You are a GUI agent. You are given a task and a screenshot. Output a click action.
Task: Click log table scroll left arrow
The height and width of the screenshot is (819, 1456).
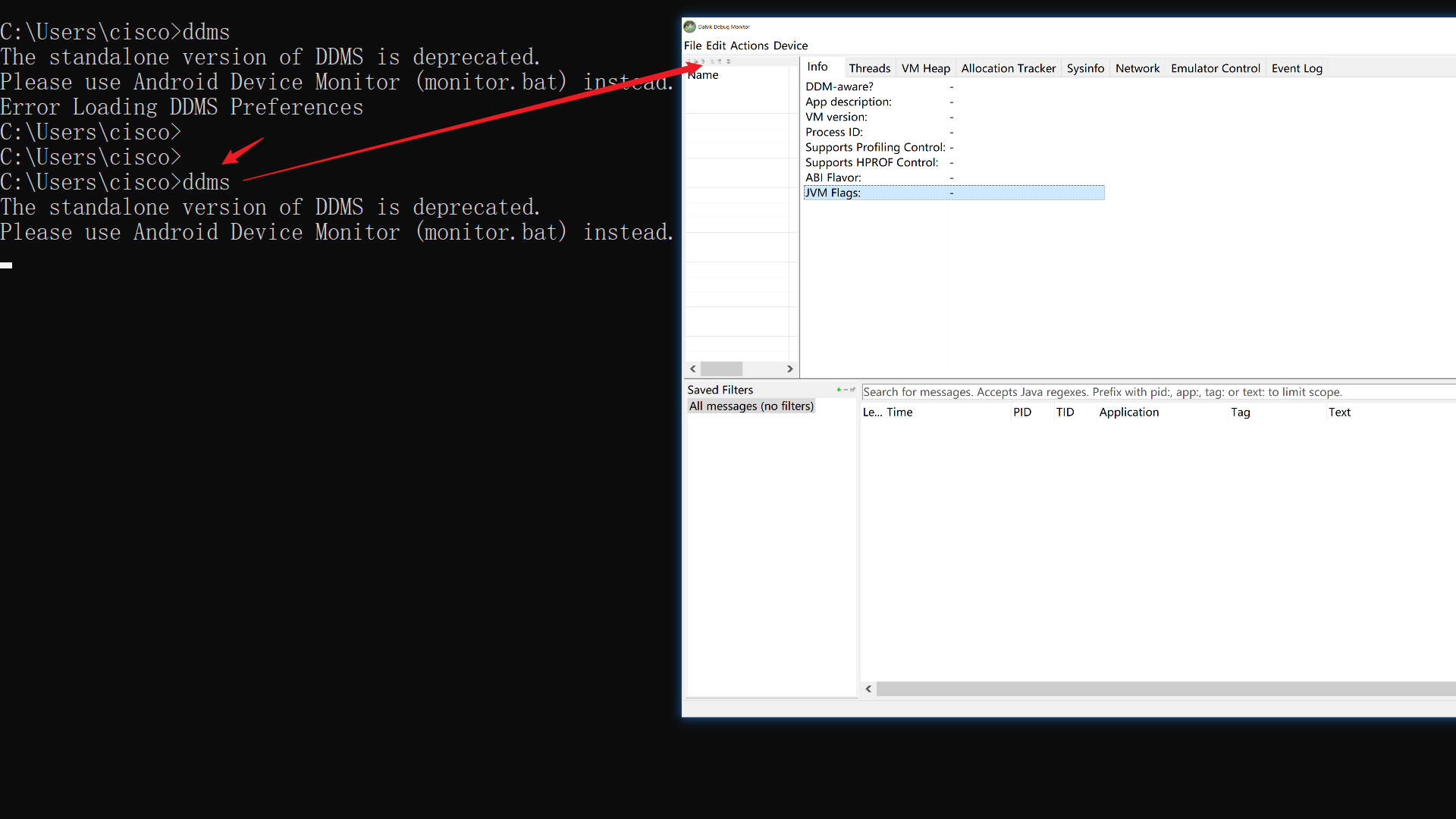(868, 689)
